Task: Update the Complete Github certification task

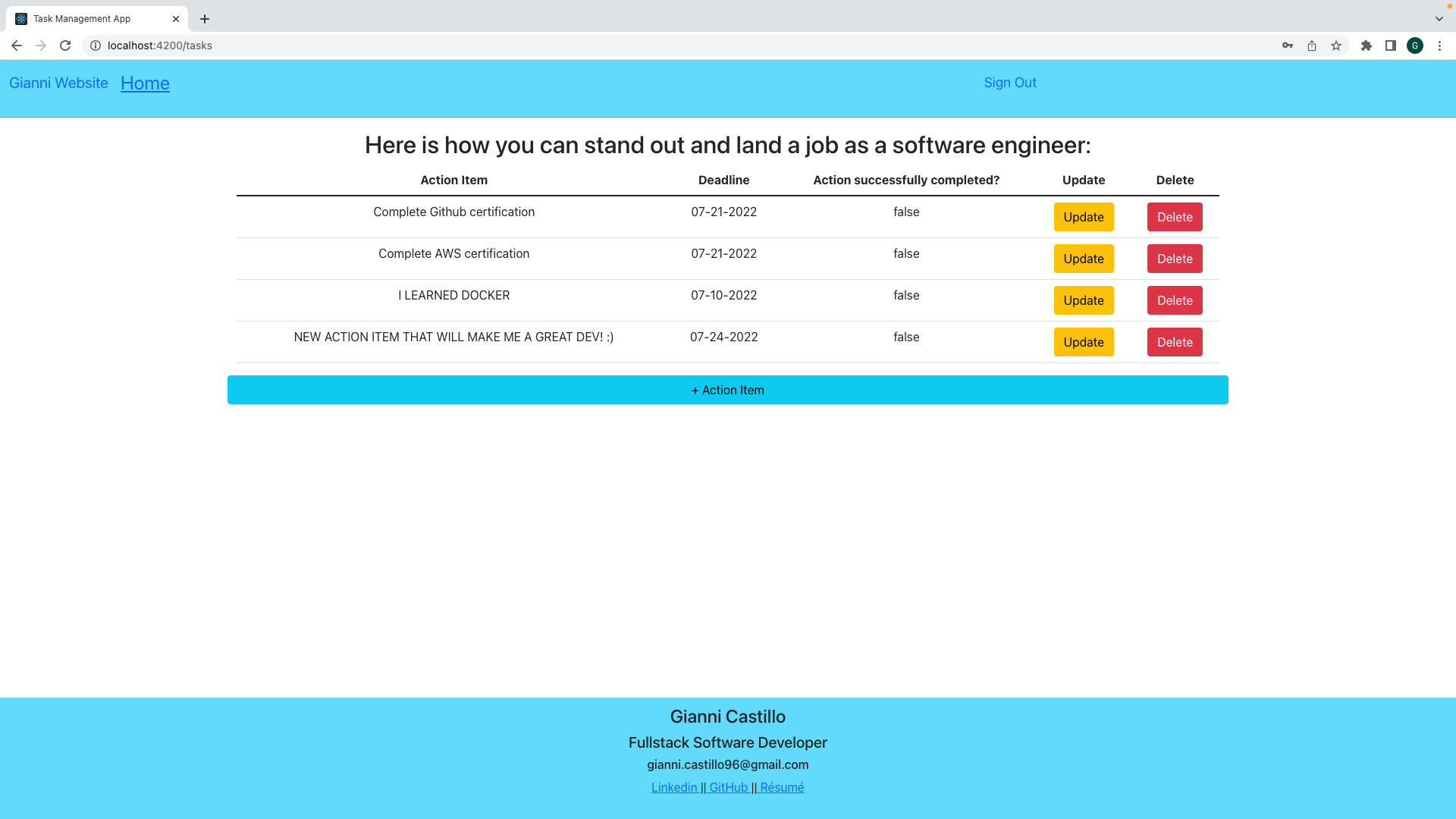Action: tap(1083, 217)
